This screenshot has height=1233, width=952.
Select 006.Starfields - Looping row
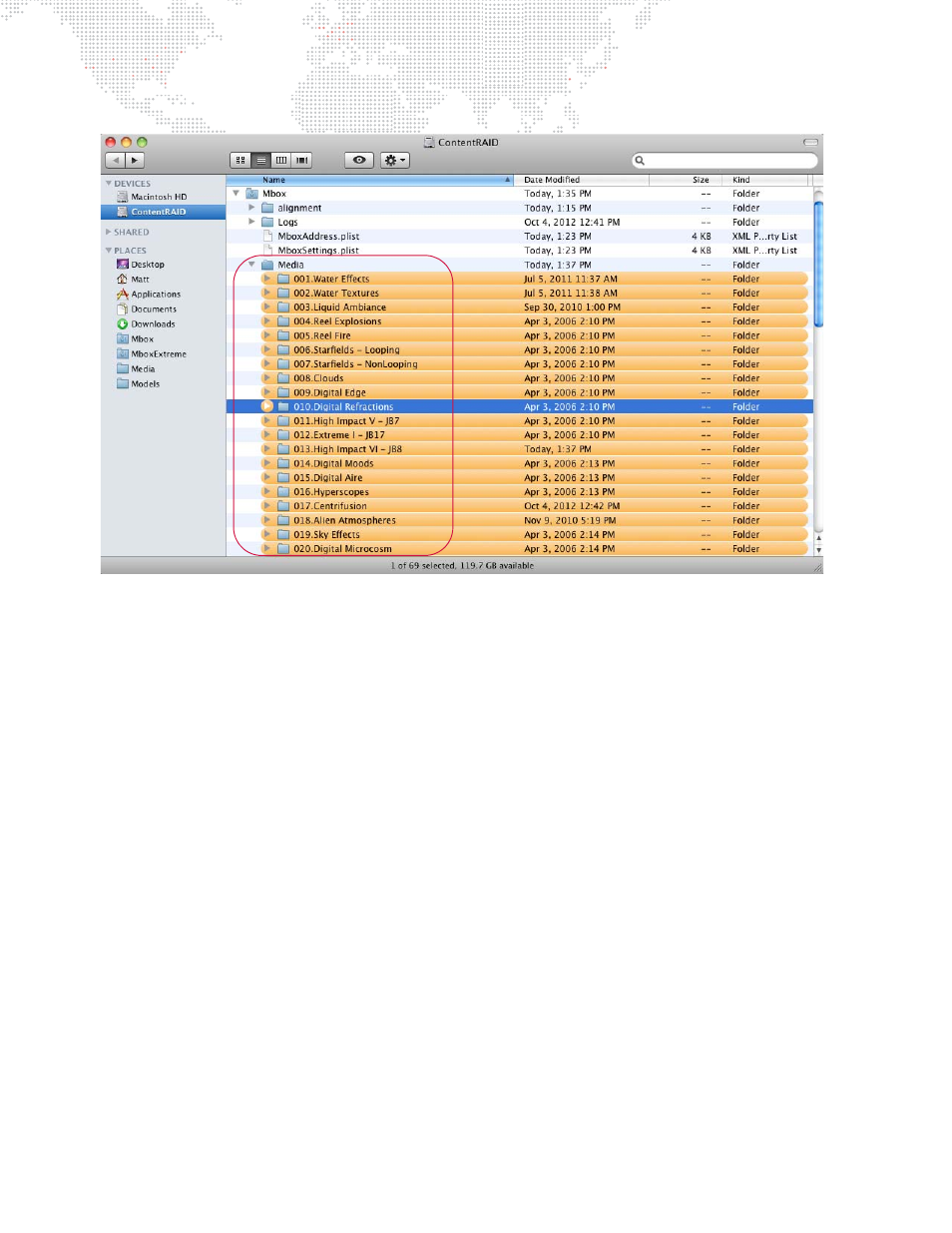pyautogui.click(x=520, y=350)
